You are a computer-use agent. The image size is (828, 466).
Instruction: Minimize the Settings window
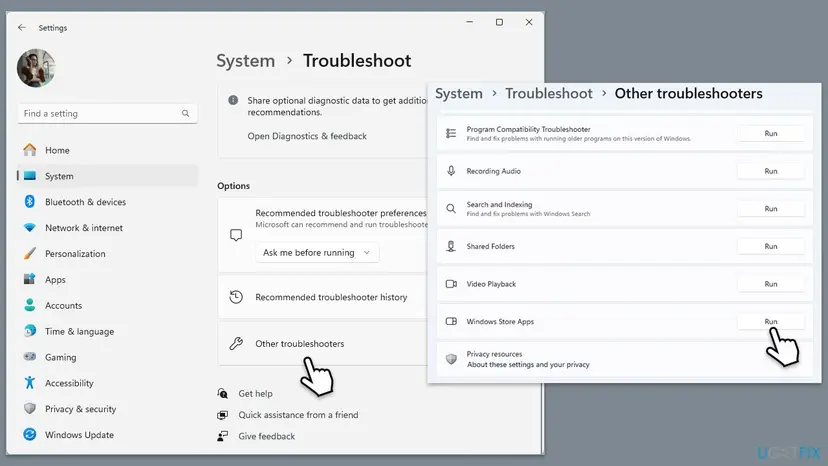tap(469, 22)
